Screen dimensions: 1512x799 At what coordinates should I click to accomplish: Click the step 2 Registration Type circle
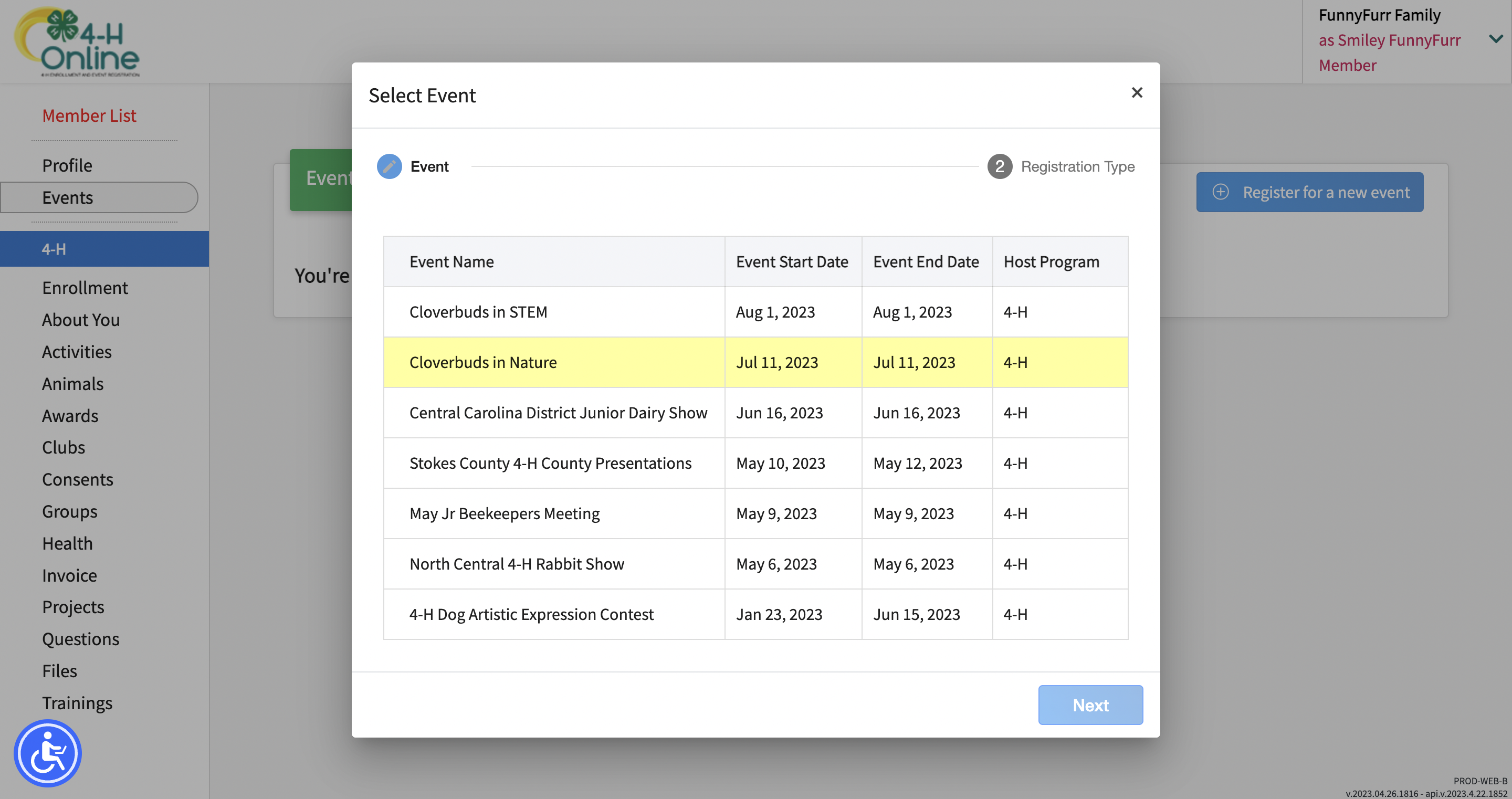pyautogui.click(x=999, y=167)
